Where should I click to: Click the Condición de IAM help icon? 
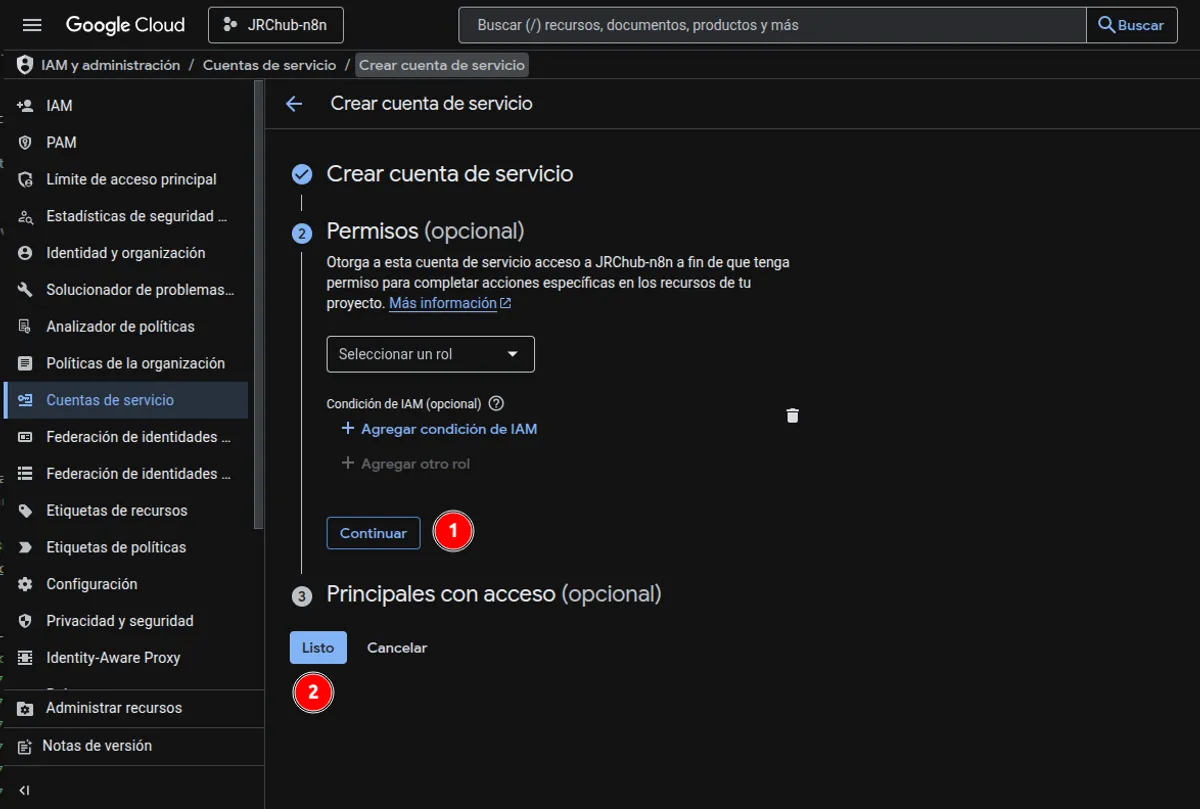496,404
